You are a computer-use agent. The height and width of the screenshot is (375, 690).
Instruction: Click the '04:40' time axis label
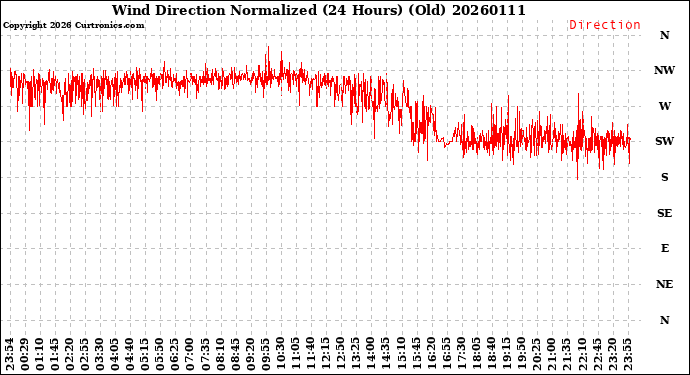click(130, 354)
